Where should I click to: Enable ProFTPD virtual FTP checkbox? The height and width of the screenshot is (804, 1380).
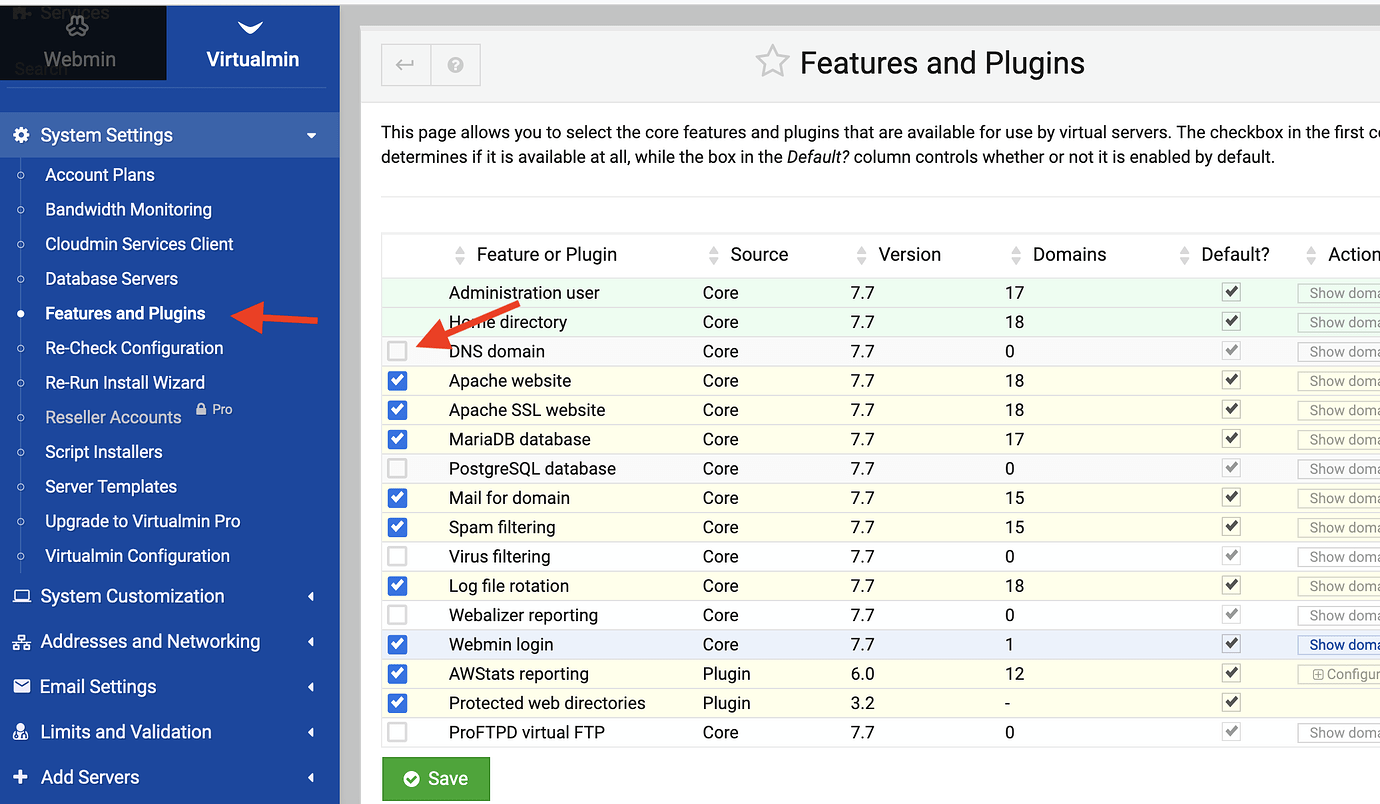pyautogui.click(x=397, y=732)
